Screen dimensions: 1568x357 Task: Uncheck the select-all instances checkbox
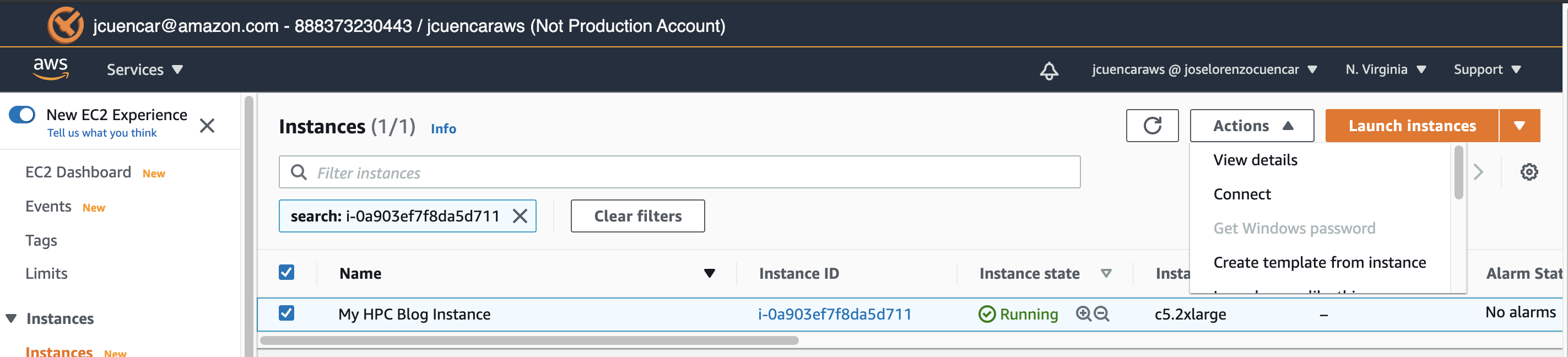pos(286,273)
